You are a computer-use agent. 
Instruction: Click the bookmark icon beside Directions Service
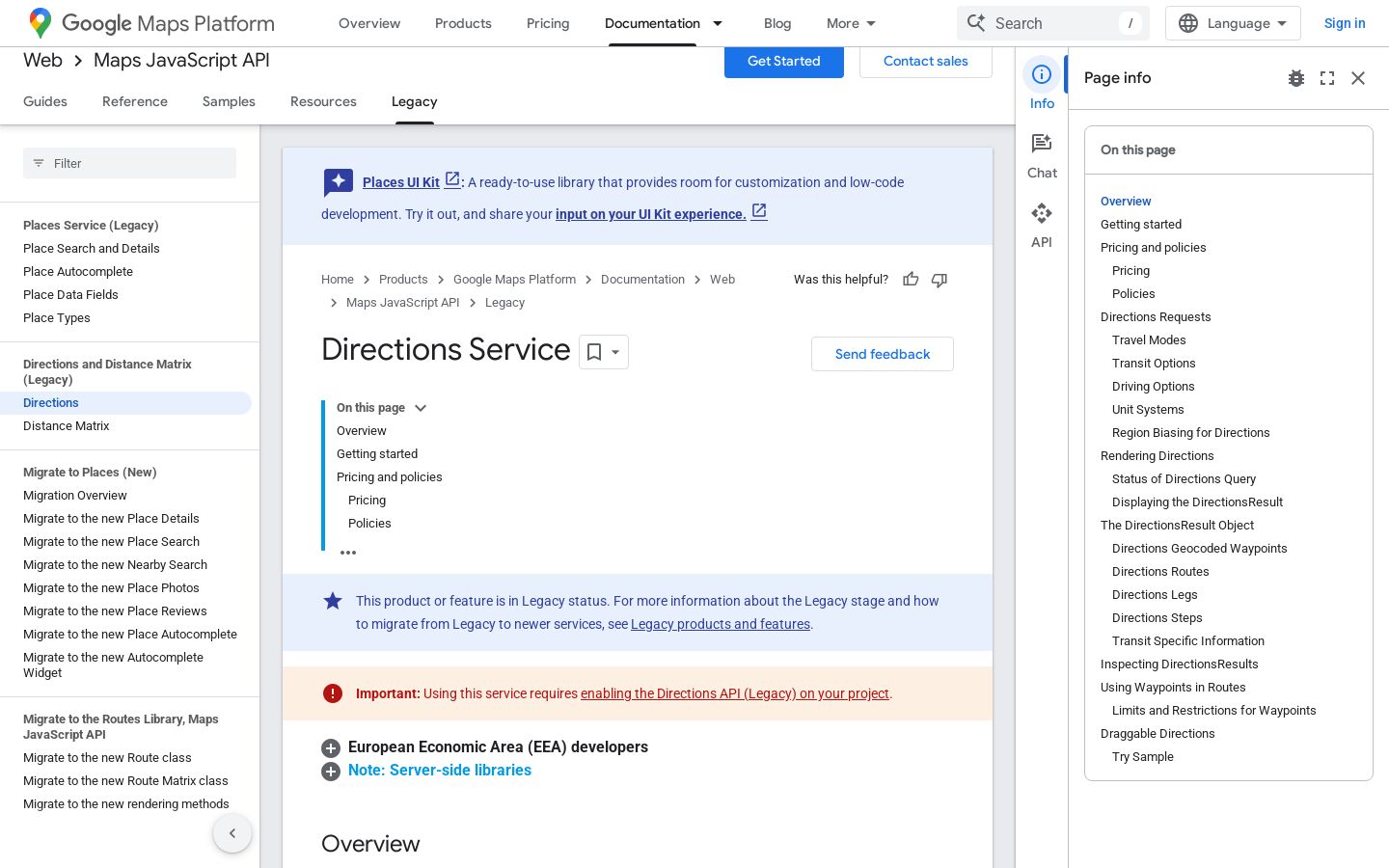594,352
